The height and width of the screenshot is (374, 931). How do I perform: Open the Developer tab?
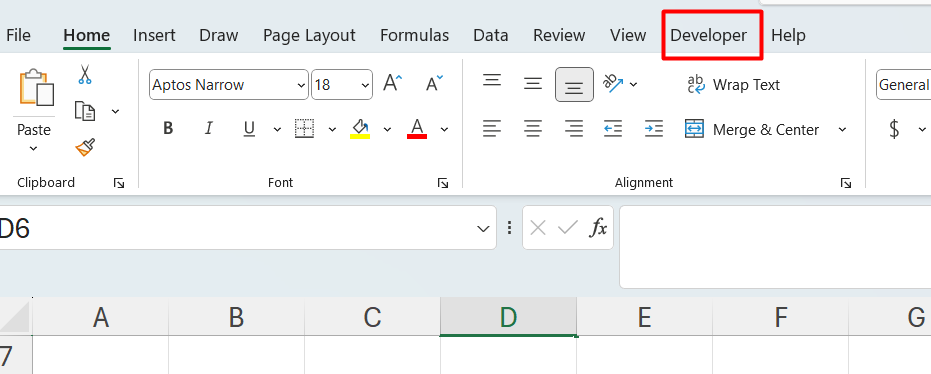pyautogui.click(x=708, y=35)
